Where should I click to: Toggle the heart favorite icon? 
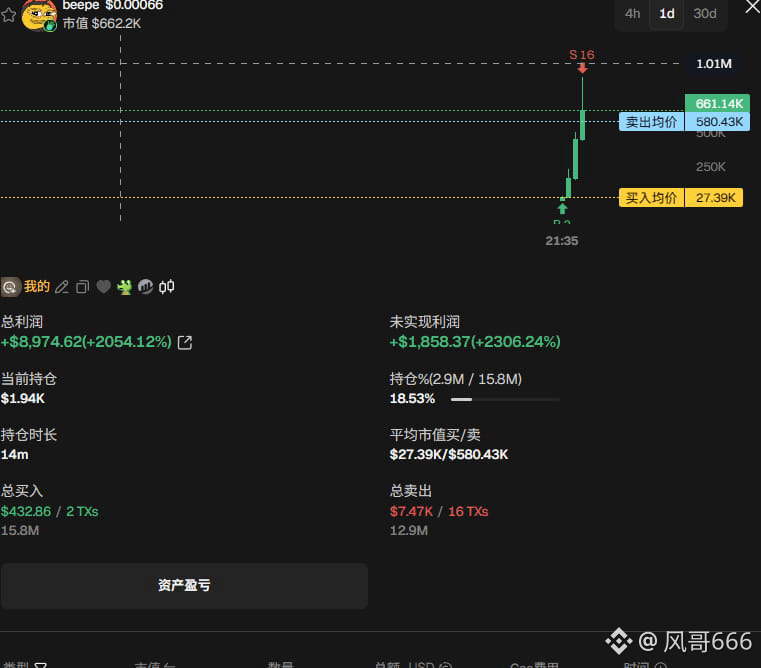pyautogui.click(x=103, y=287)
